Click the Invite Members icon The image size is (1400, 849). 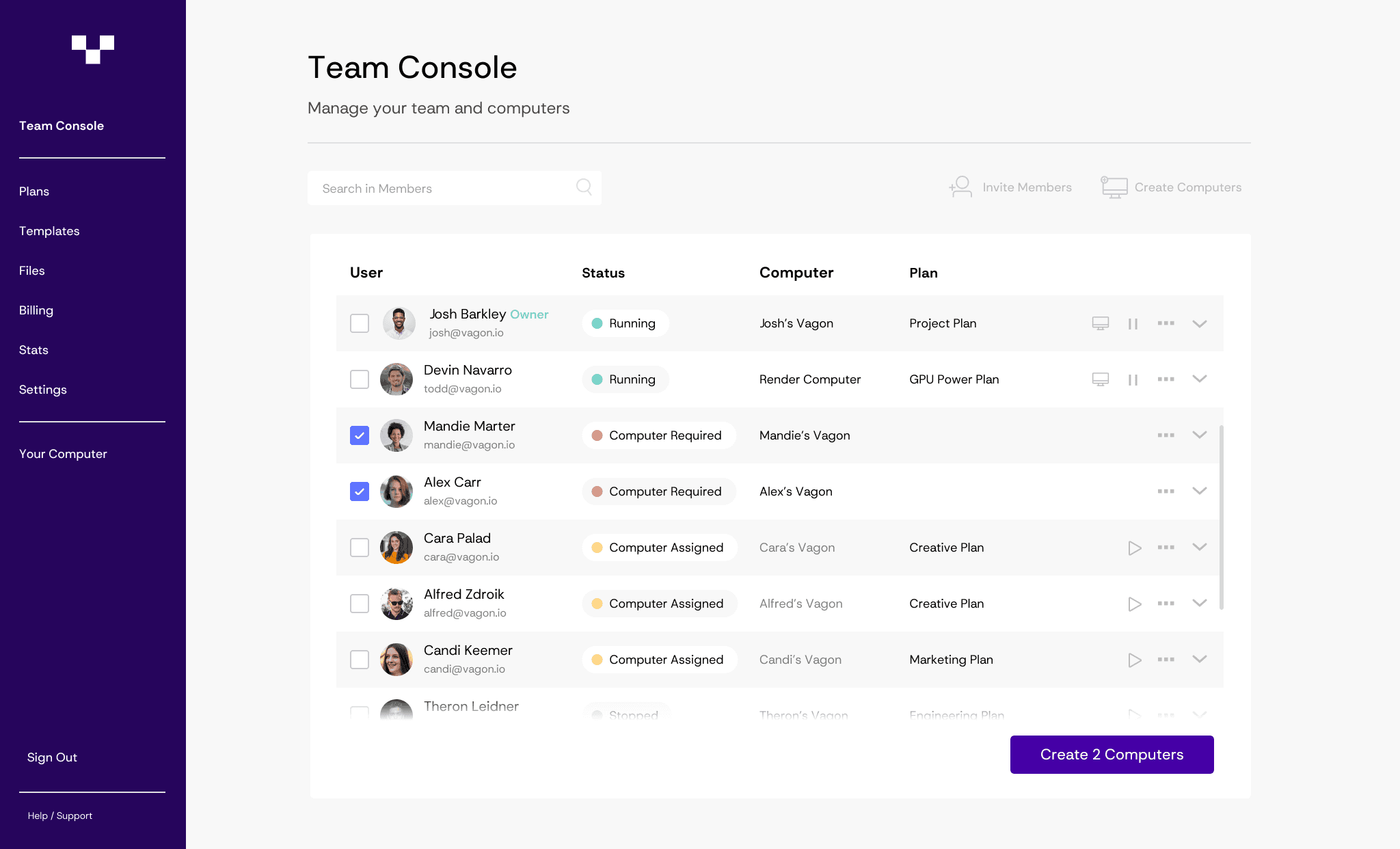click(x=960, y=186)
